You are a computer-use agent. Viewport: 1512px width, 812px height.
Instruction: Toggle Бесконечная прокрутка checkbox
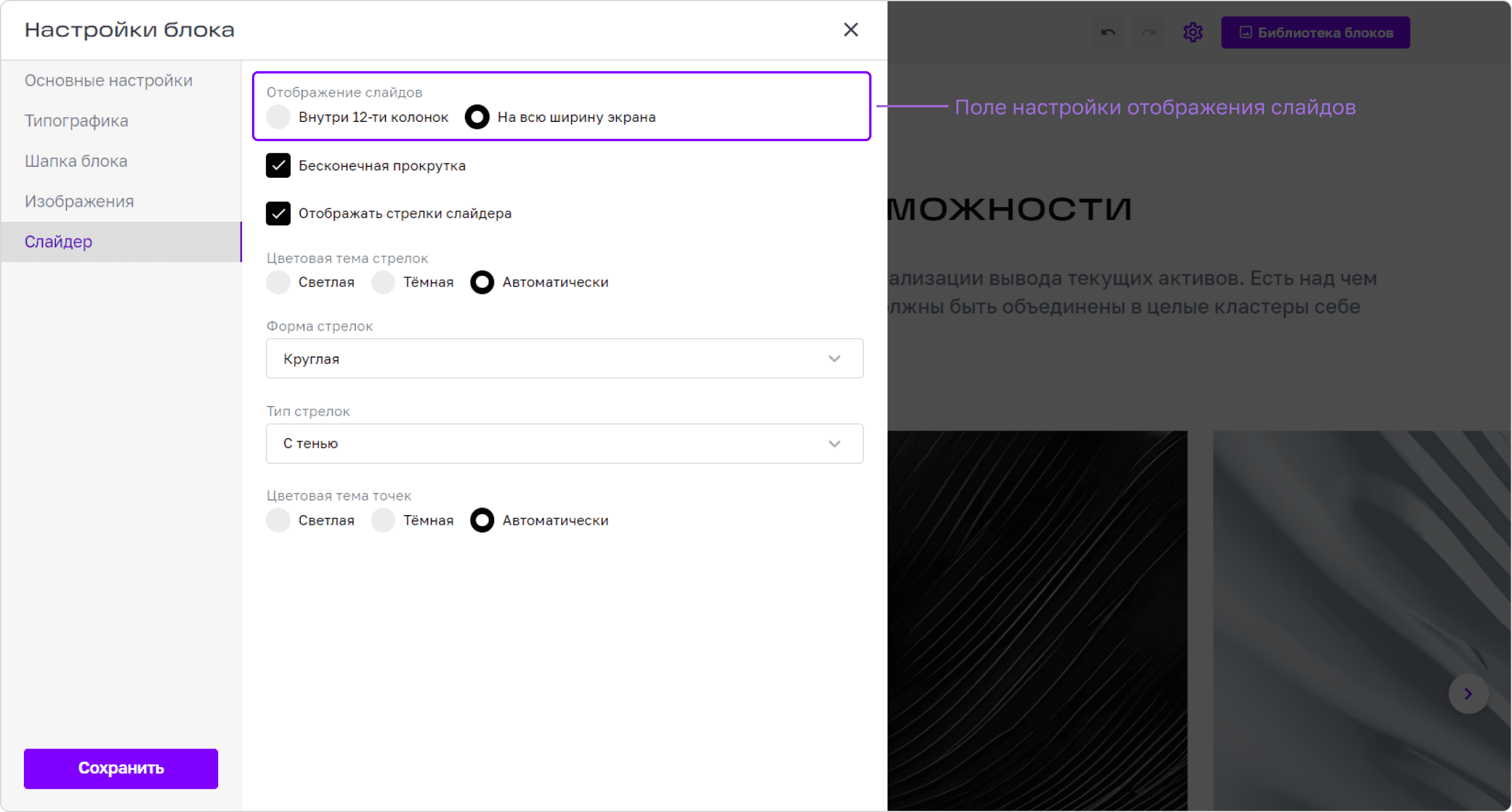pos(278,166)
